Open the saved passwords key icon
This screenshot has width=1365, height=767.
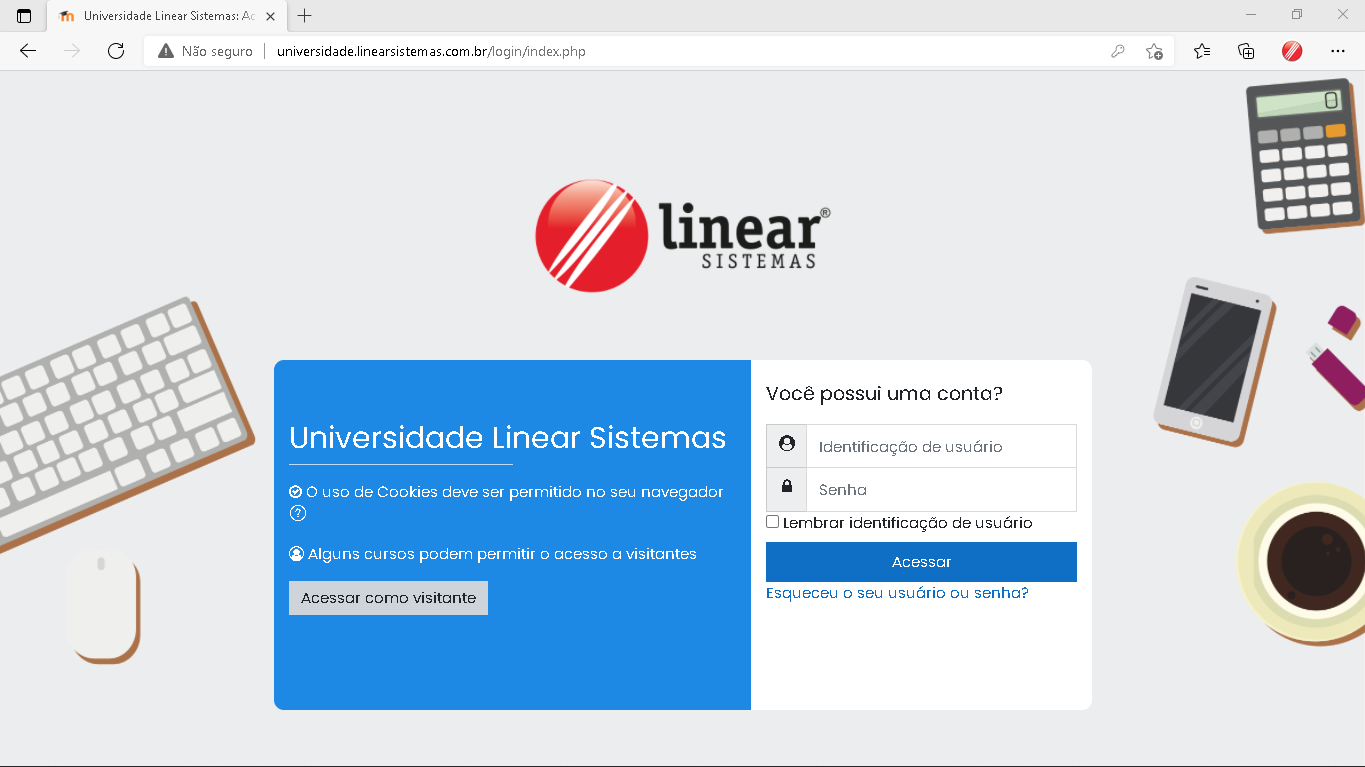coord(1118,51)
